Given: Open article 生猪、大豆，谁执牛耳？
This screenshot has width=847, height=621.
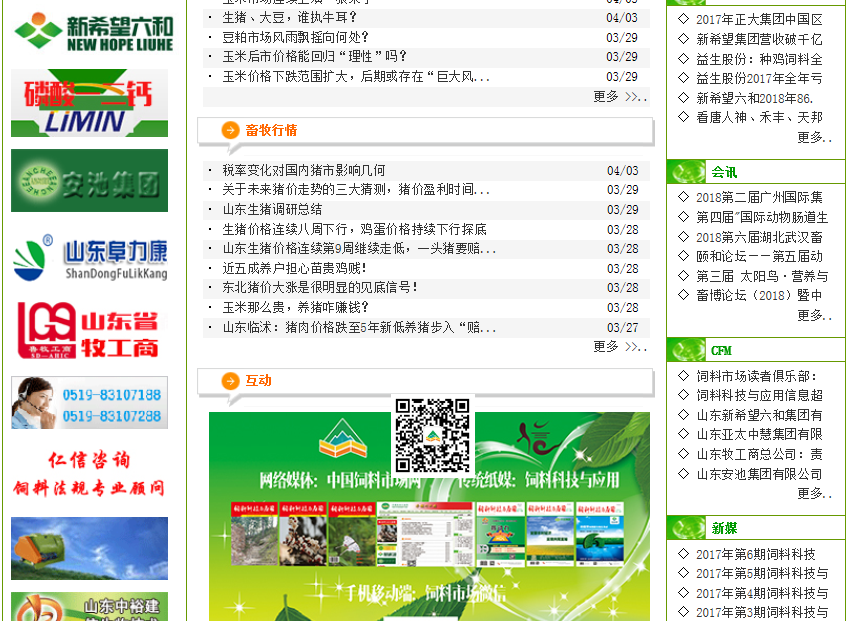Looking at the screenshot, I should pyautogui.click(x=290, y=18).
